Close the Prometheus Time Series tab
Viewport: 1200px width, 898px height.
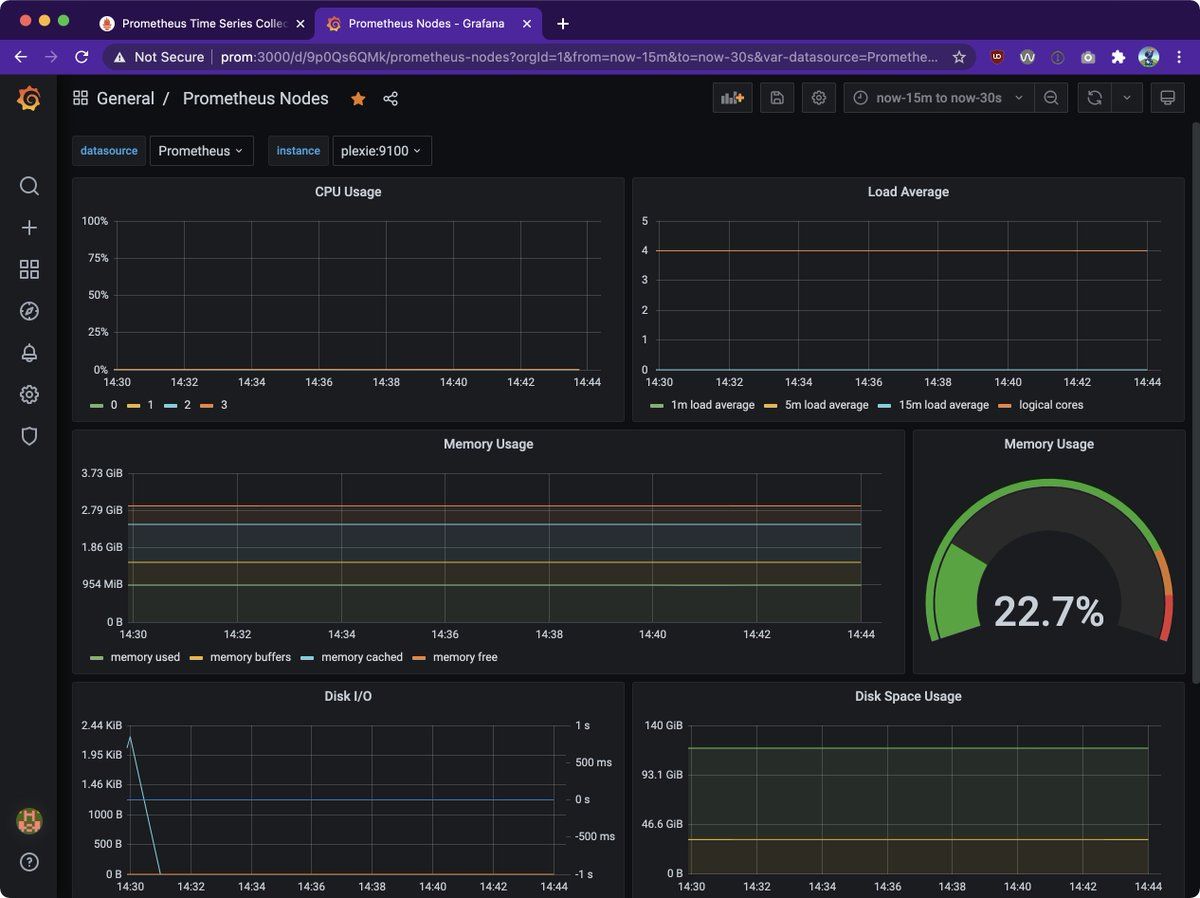click(x=300, y=23)
